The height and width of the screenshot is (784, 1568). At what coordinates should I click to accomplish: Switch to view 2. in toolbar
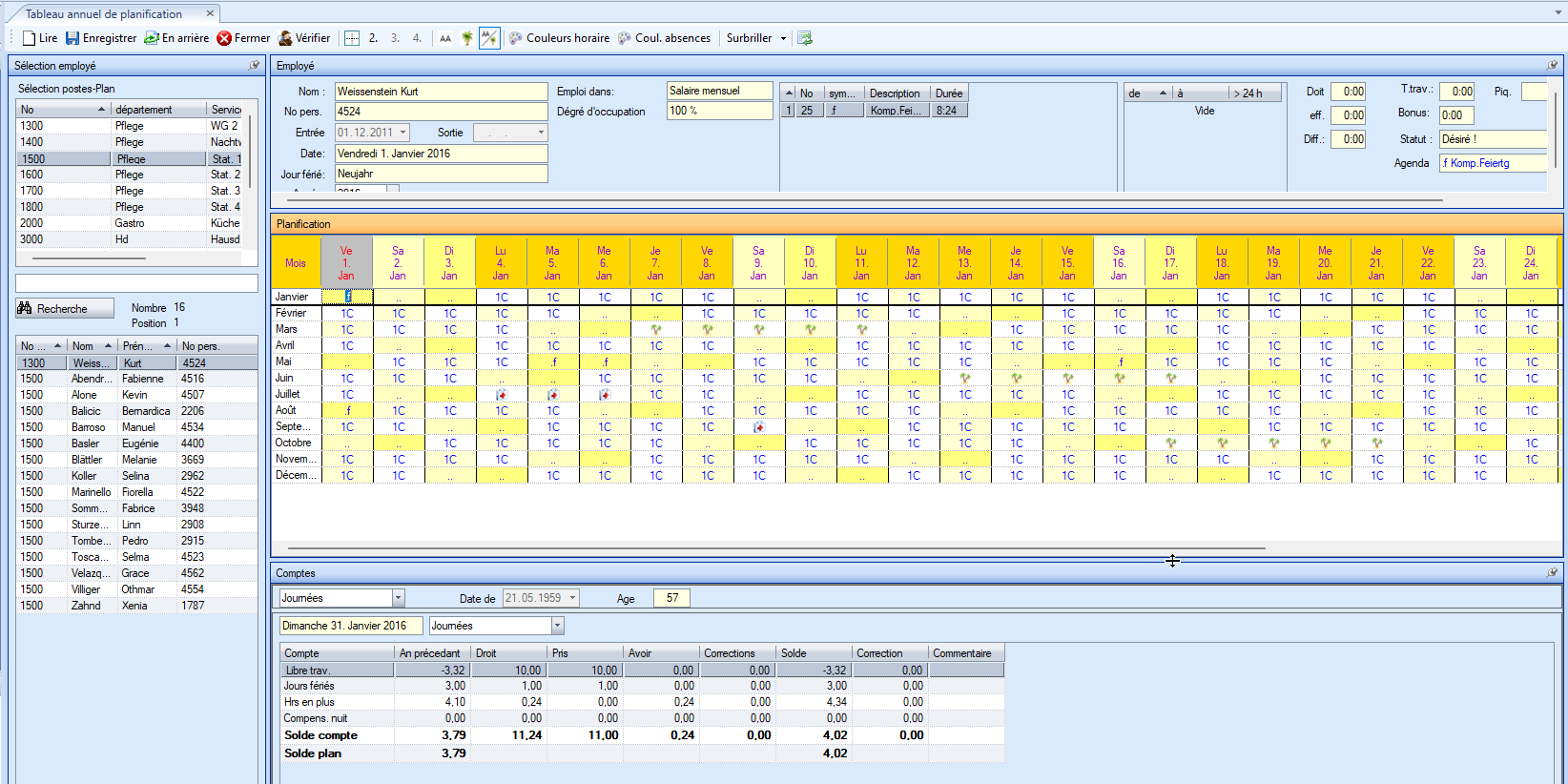(x=373, y=38)
